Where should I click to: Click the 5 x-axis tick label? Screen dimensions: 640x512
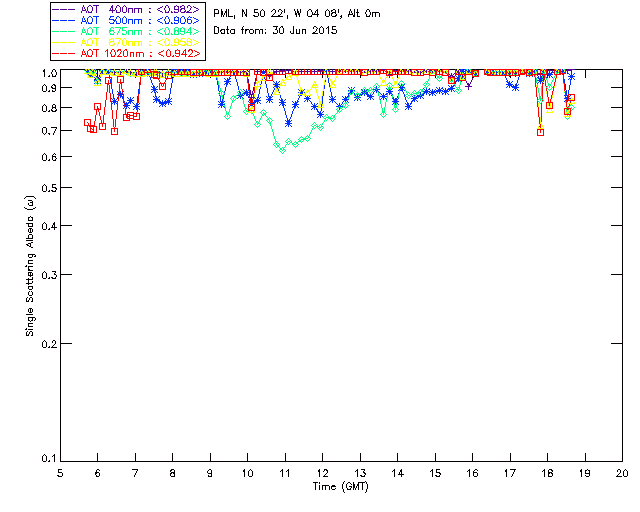coord(60,473)
